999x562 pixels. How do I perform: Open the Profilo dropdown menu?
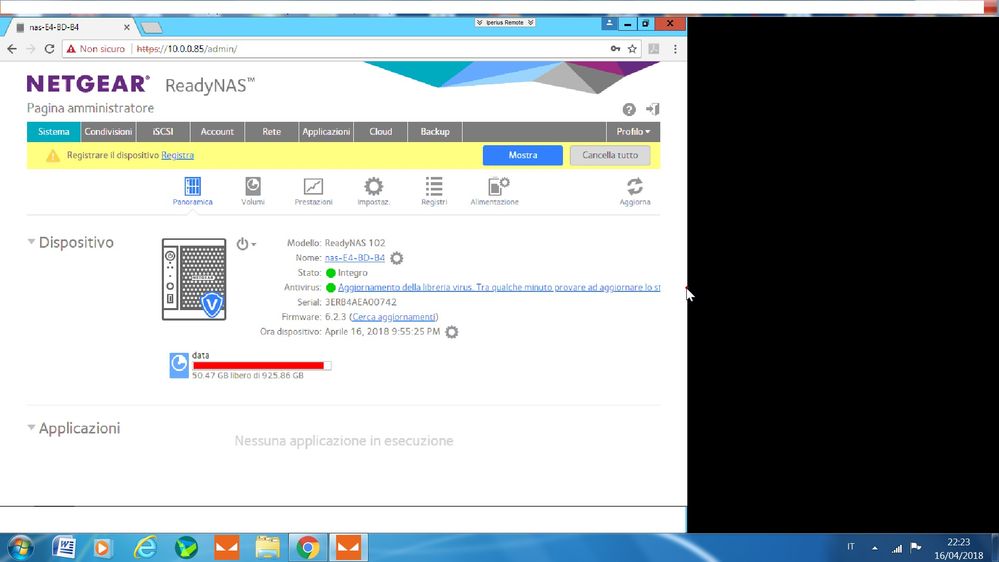(633, 132)
